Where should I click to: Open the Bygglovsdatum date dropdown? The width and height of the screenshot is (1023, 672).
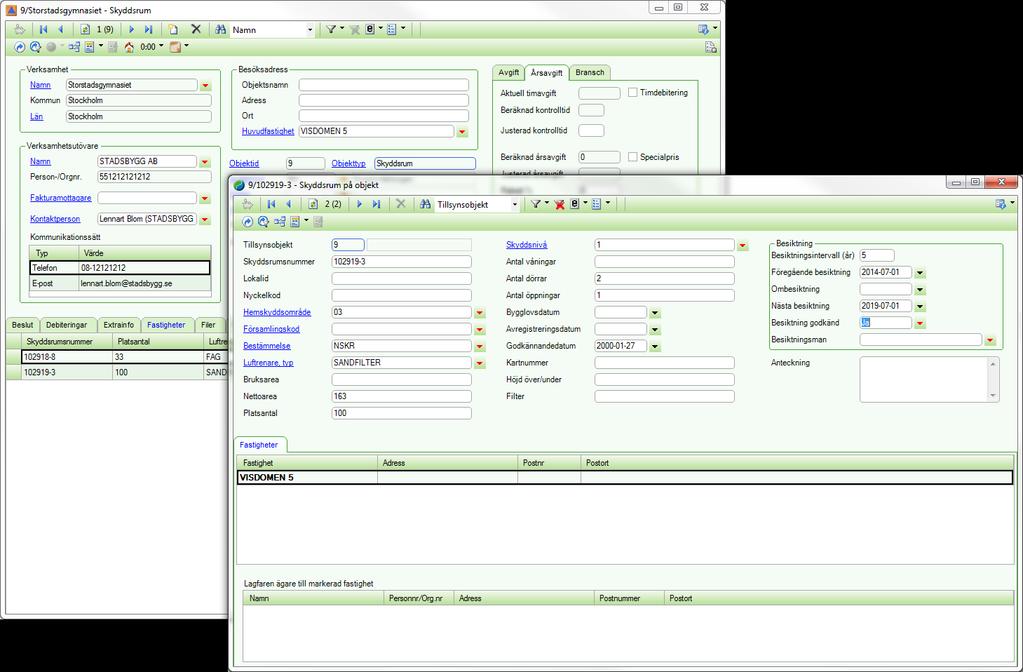pos(654,313)
